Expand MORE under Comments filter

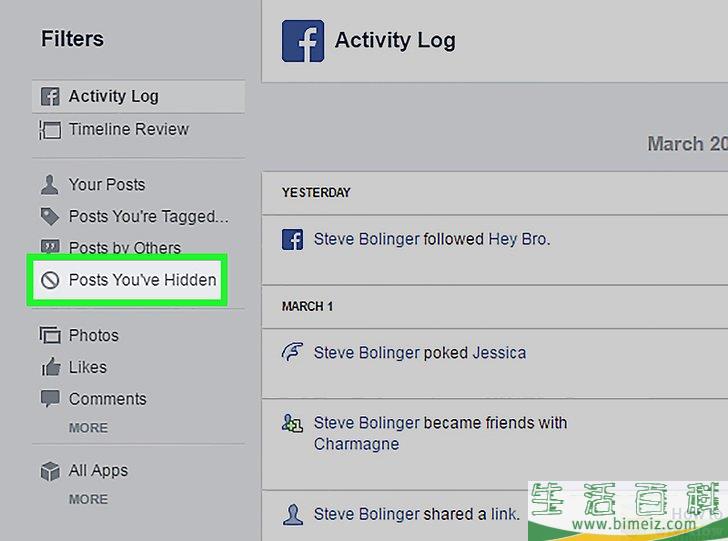[x=88, y=428]
